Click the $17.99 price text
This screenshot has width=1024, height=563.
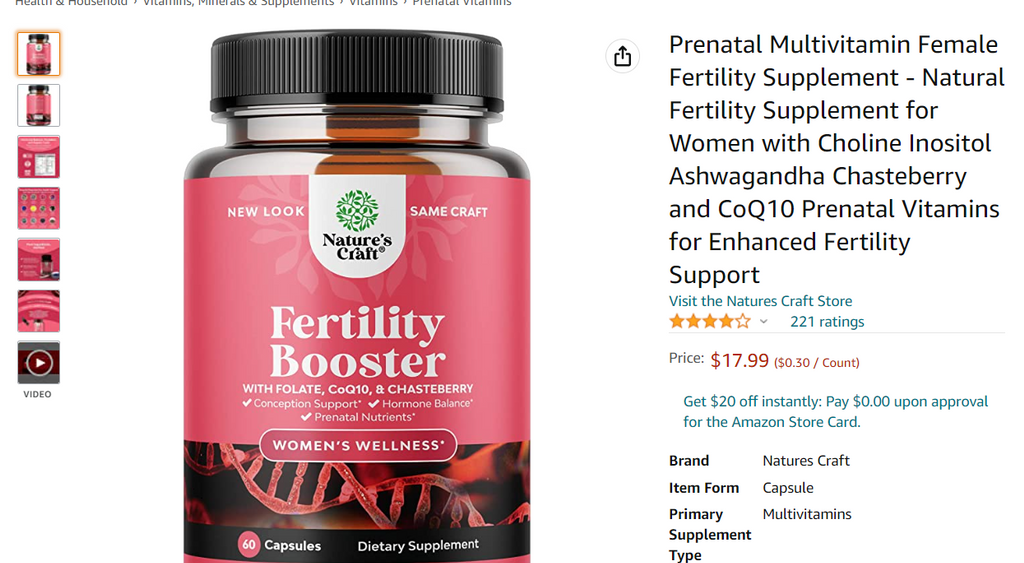(739, 361)
